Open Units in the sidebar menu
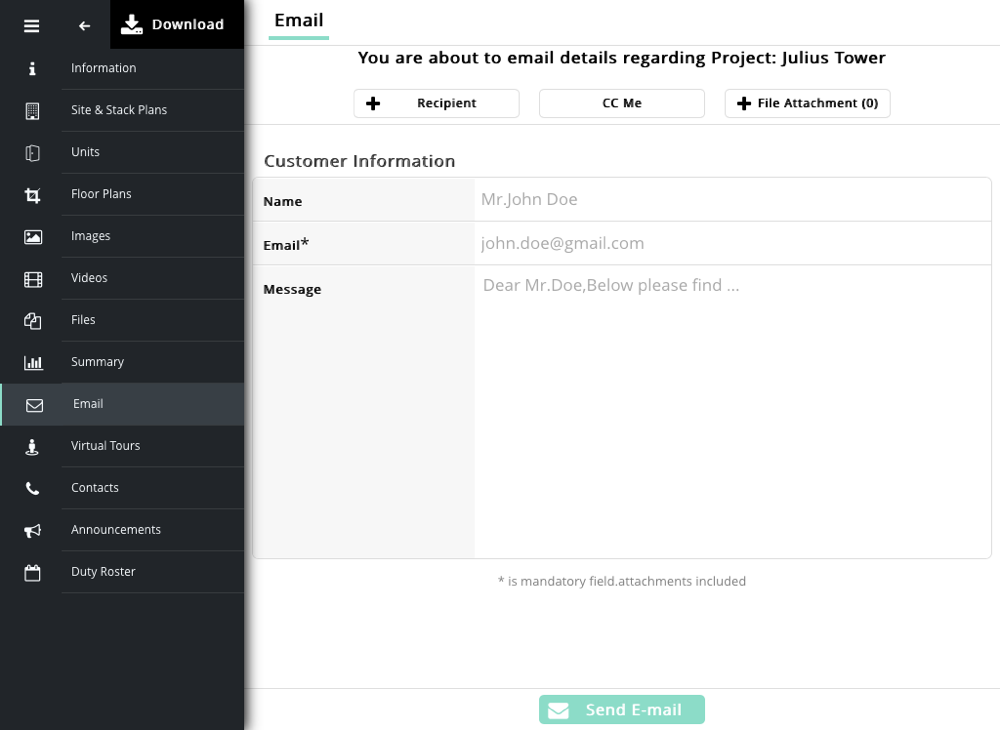The width and height of the screenshot is (1000, 730). [86, 152]
